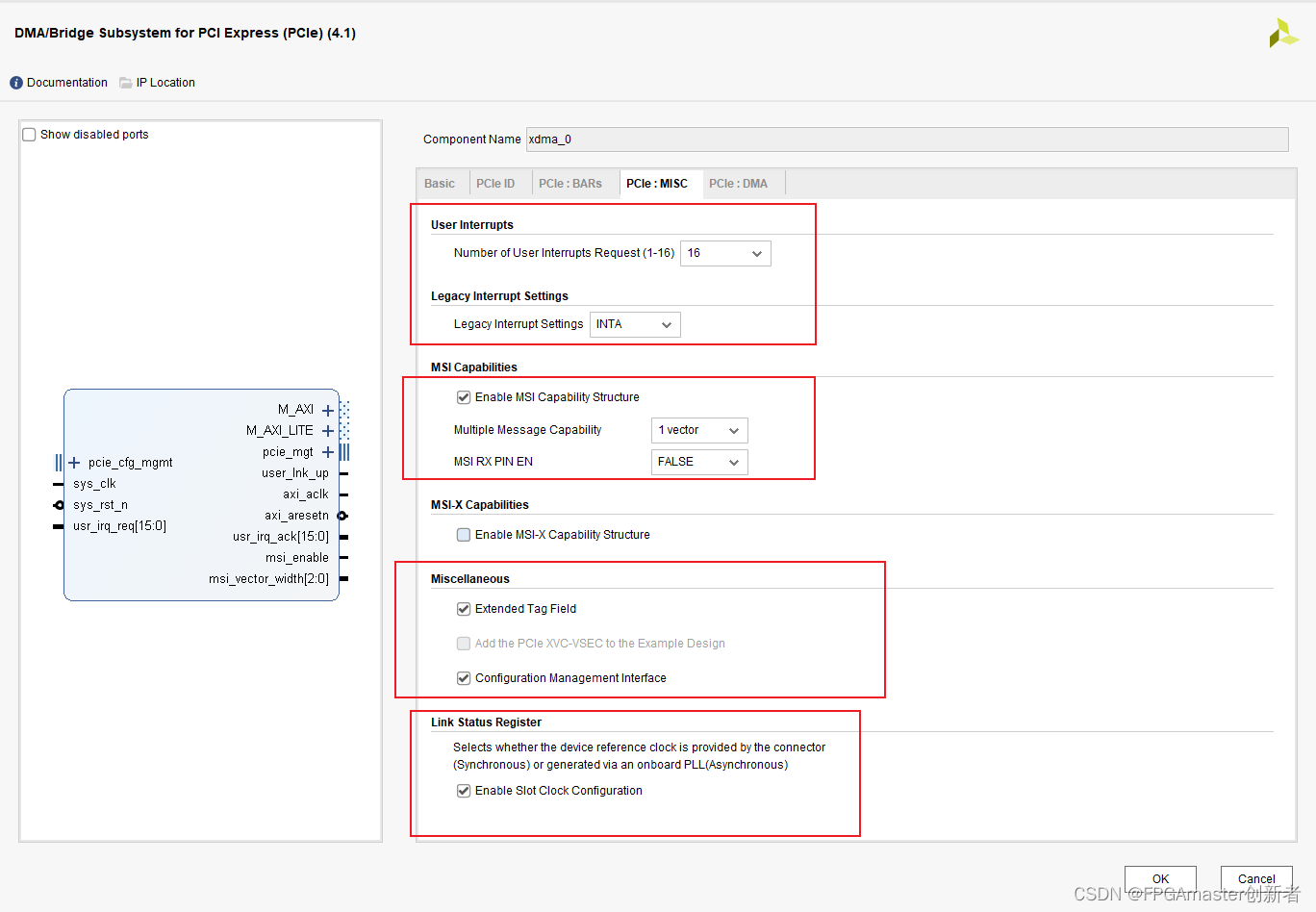The height and width of the screenshot is (912, 1316).
Task: Select the sys_rst_n port label
Action: tap(100, 505)
